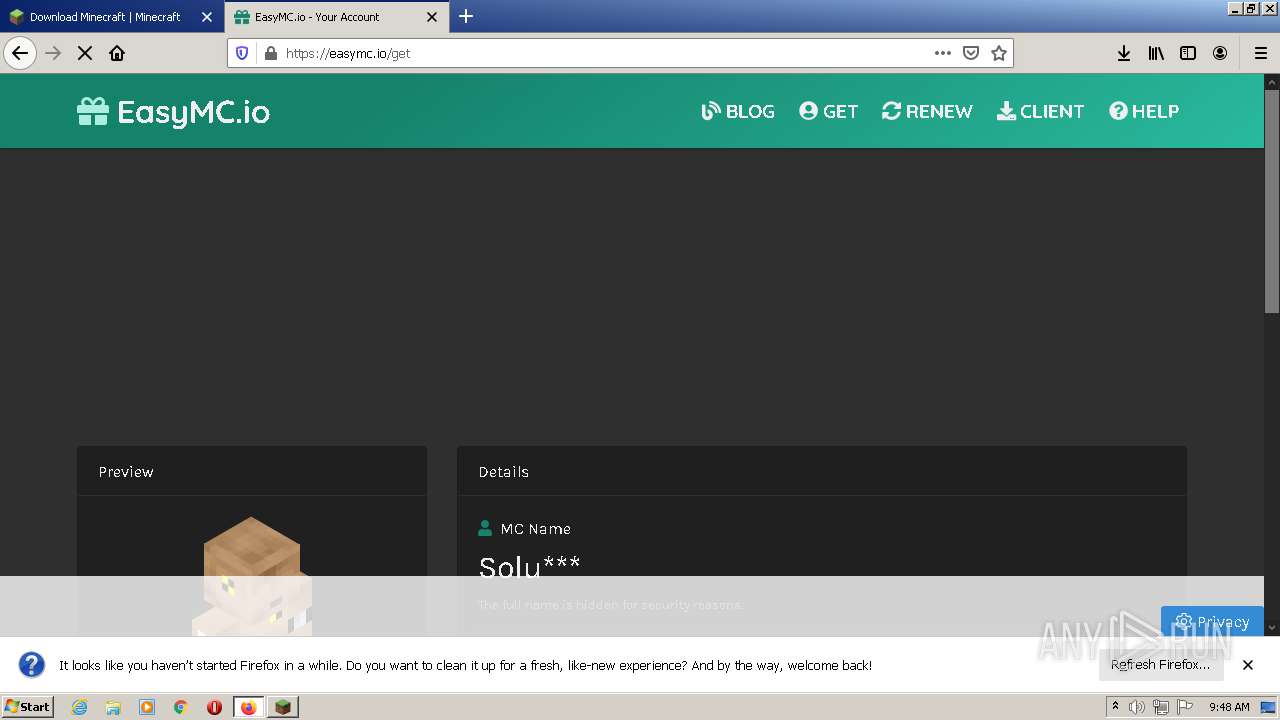This screenshot has width=1280, height=720.
Task: Save page to Pocket
Action: [970, 53]
